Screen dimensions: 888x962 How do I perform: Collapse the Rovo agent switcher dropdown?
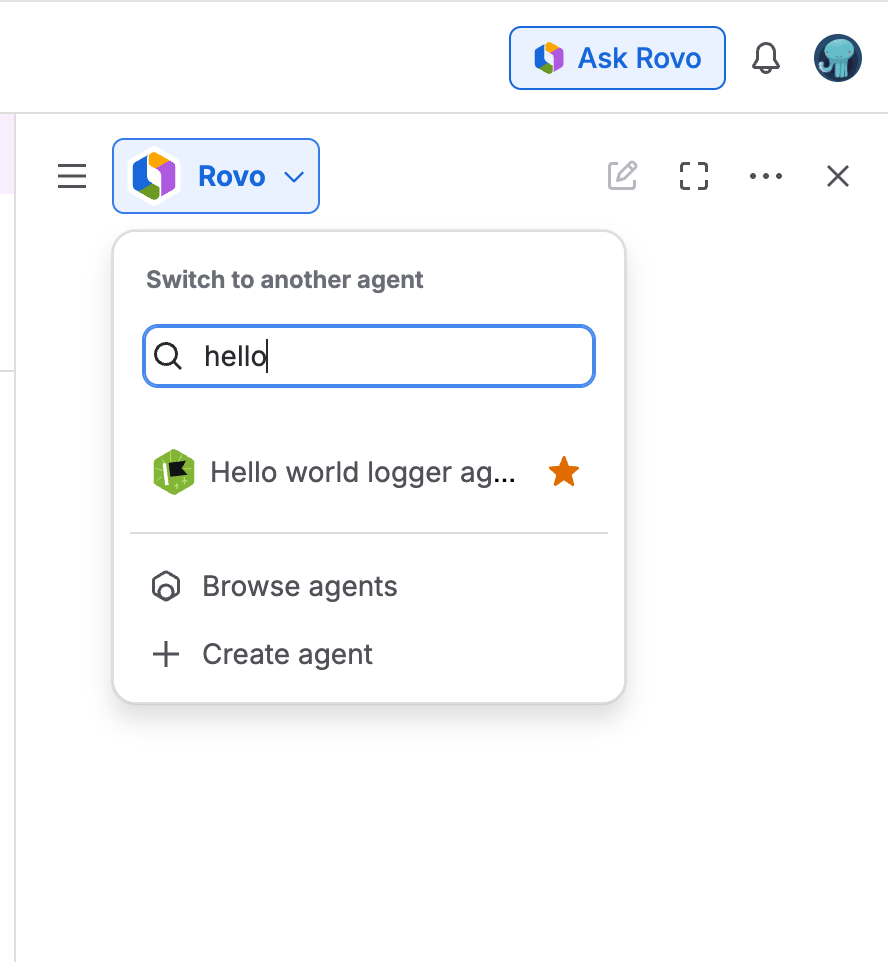click(x=216, y=176)
